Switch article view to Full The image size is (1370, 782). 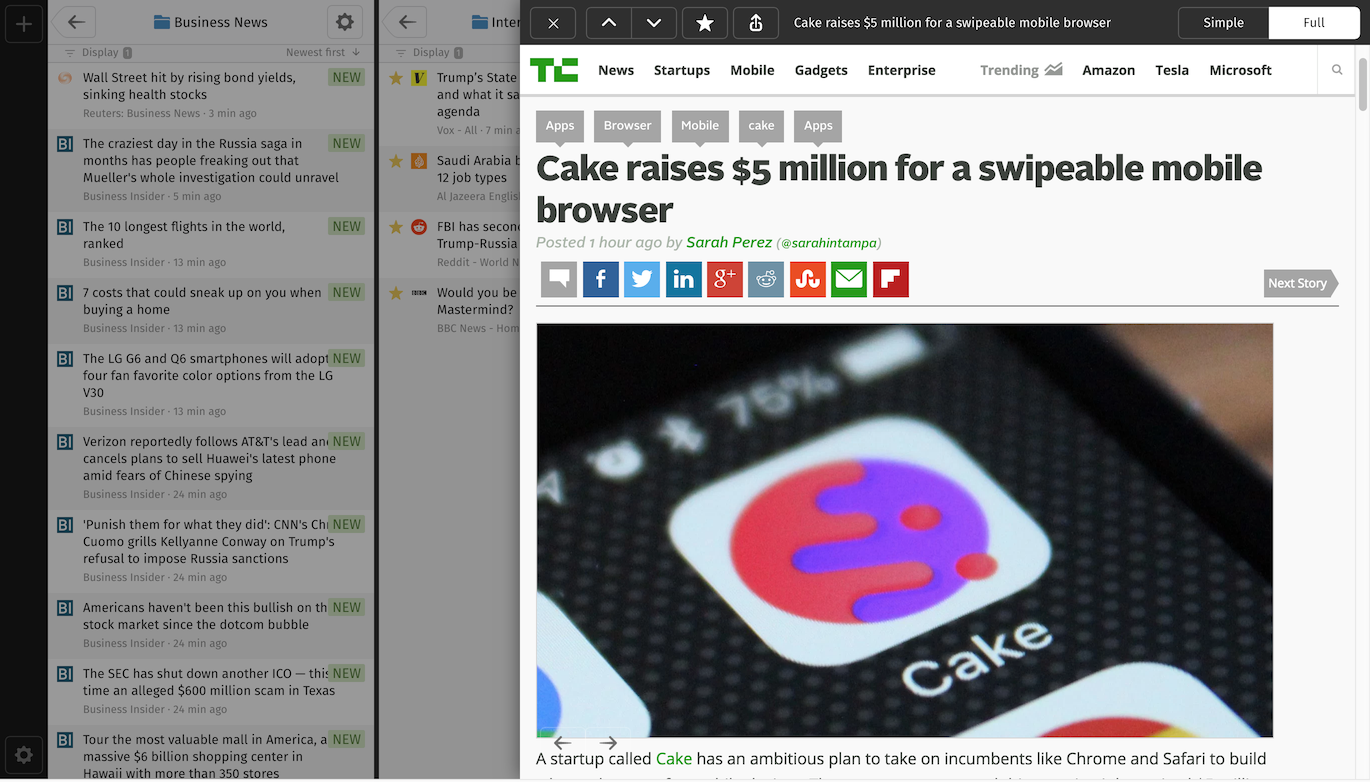[1314, 23]
